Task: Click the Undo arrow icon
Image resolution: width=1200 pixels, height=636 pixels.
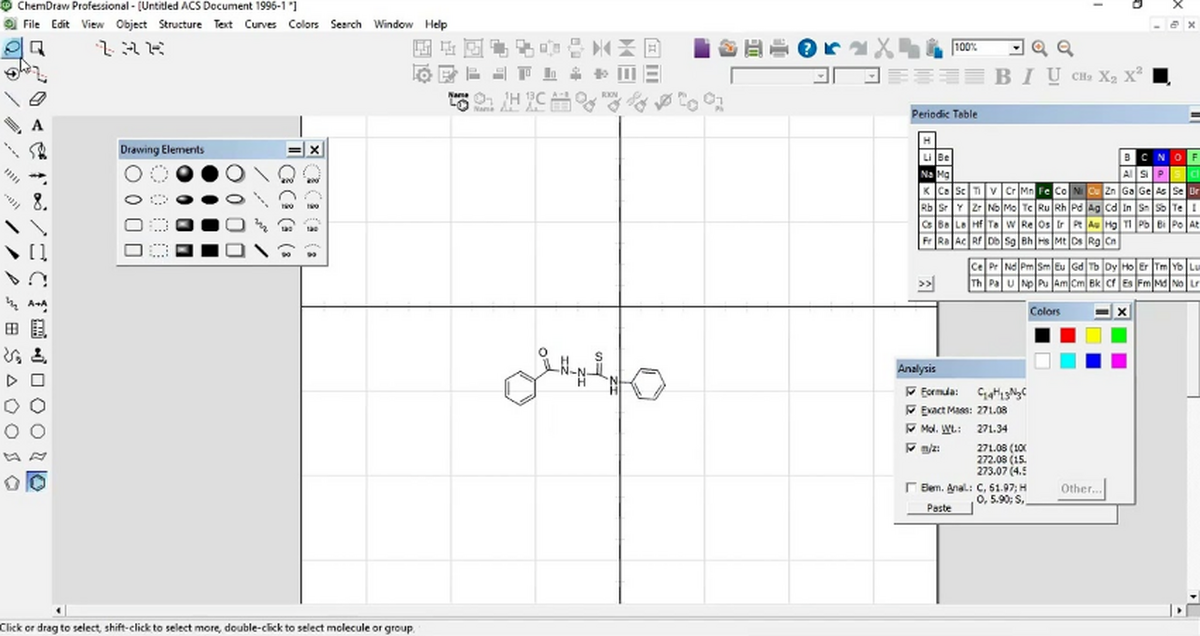Action: (x=832, y=47)
